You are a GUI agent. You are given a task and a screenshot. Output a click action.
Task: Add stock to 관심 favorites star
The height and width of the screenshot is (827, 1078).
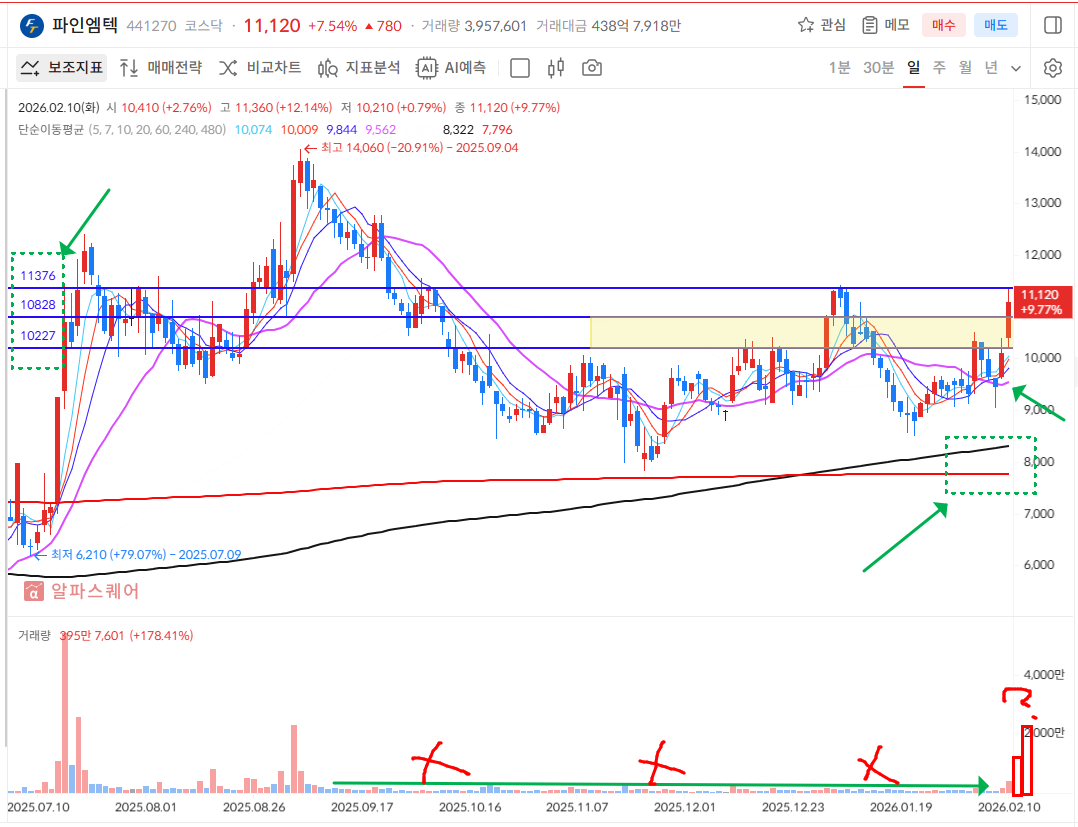click(x=821, y=25)
